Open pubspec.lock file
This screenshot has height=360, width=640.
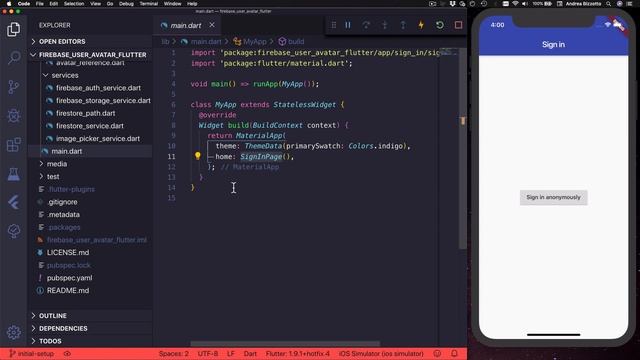pyautogui.click(x=69, y=265)
